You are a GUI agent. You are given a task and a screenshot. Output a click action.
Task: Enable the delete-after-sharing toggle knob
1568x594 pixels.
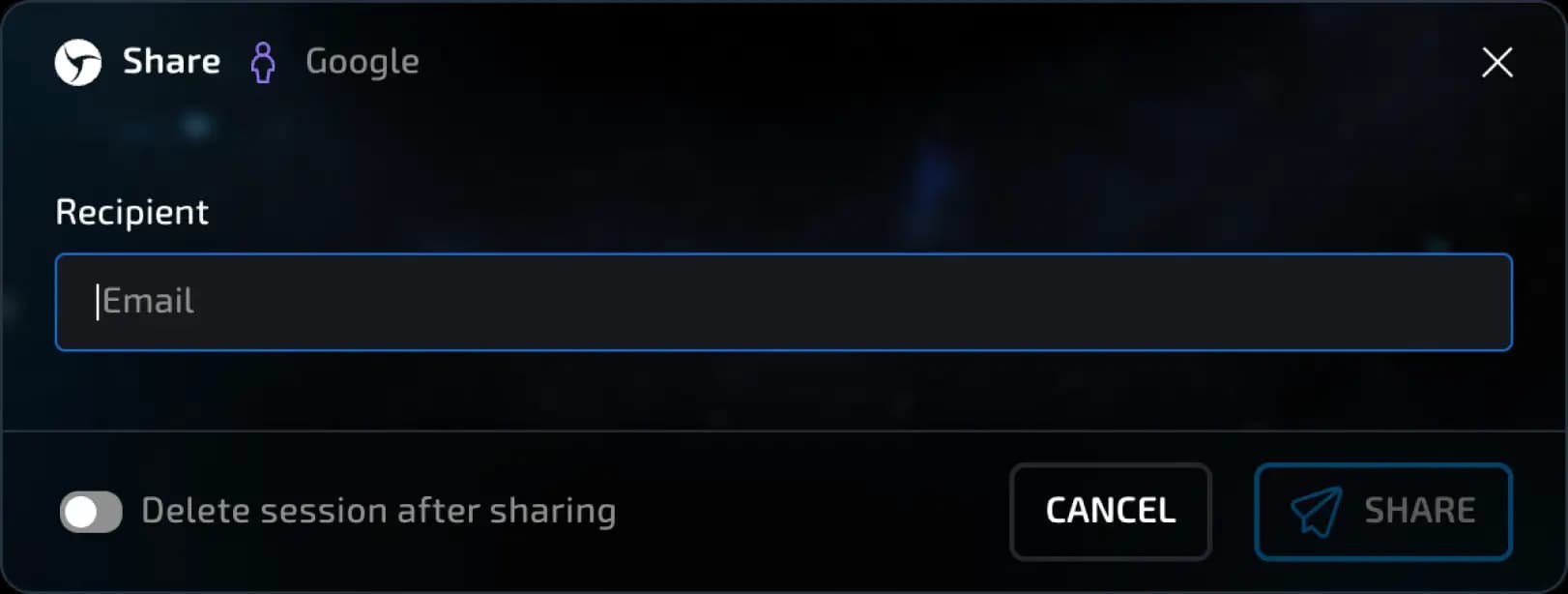pos(81,512)
